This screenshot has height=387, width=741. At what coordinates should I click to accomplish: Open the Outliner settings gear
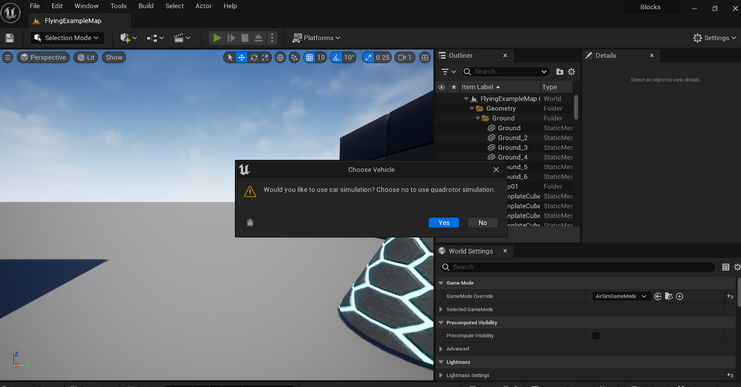tap(571, 71)
